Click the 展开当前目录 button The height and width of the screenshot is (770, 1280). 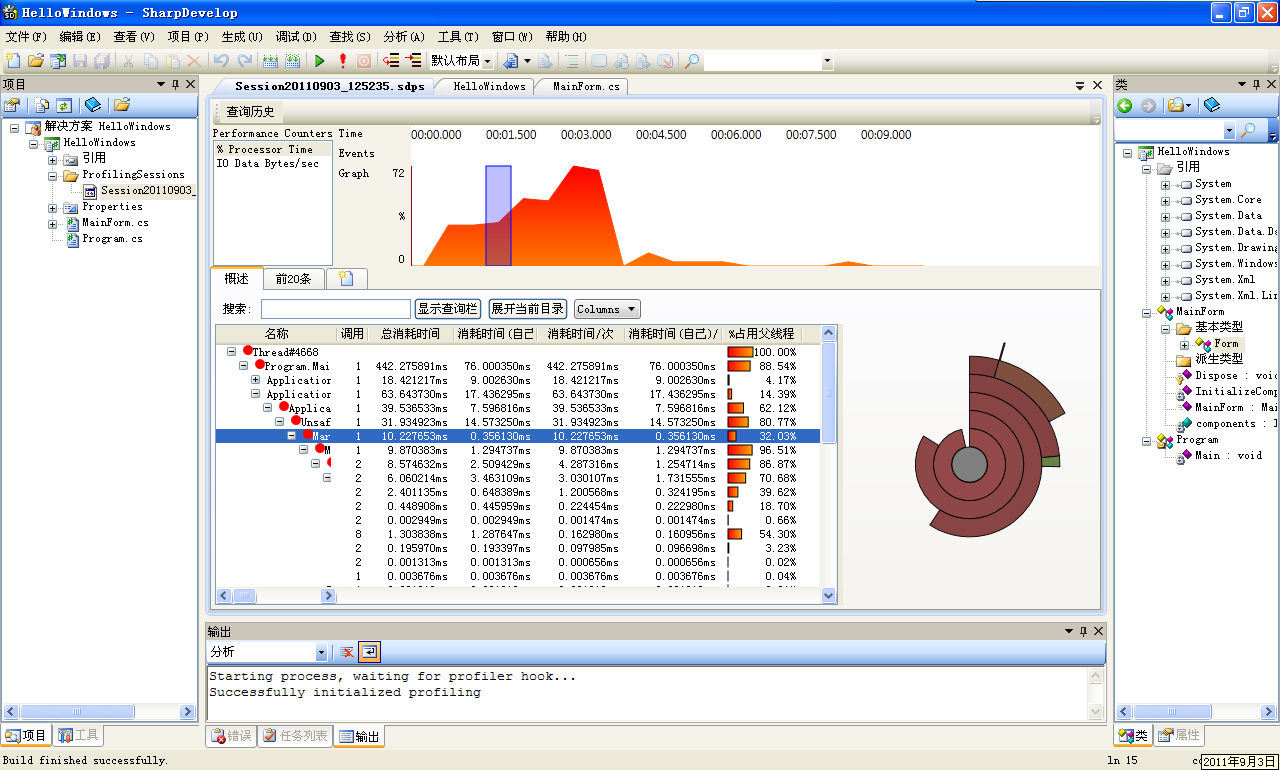[528, 310]
